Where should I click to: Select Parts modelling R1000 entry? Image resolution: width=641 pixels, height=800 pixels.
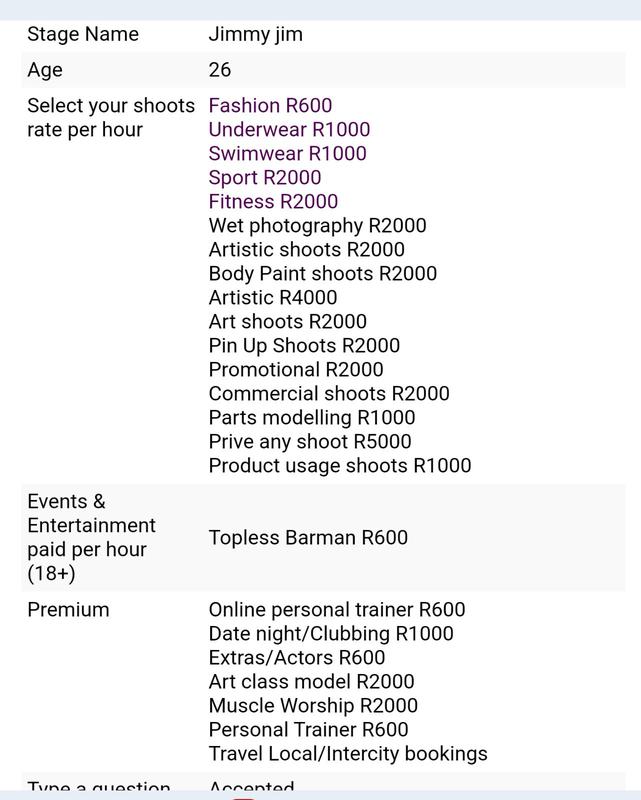coord(311,418)
